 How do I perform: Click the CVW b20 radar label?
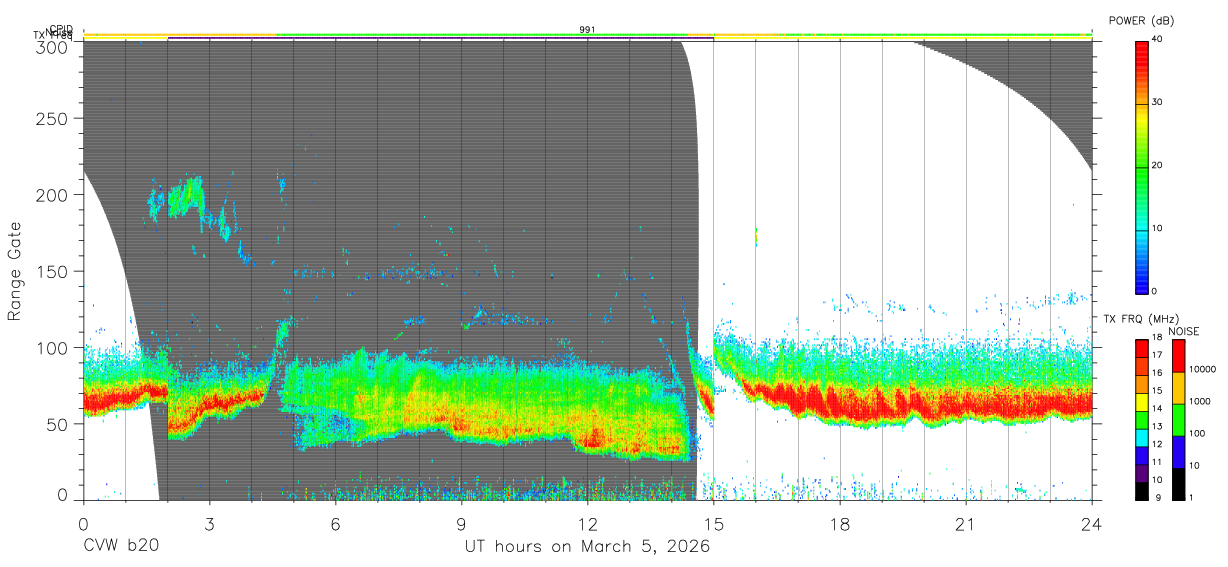point(121,546)
